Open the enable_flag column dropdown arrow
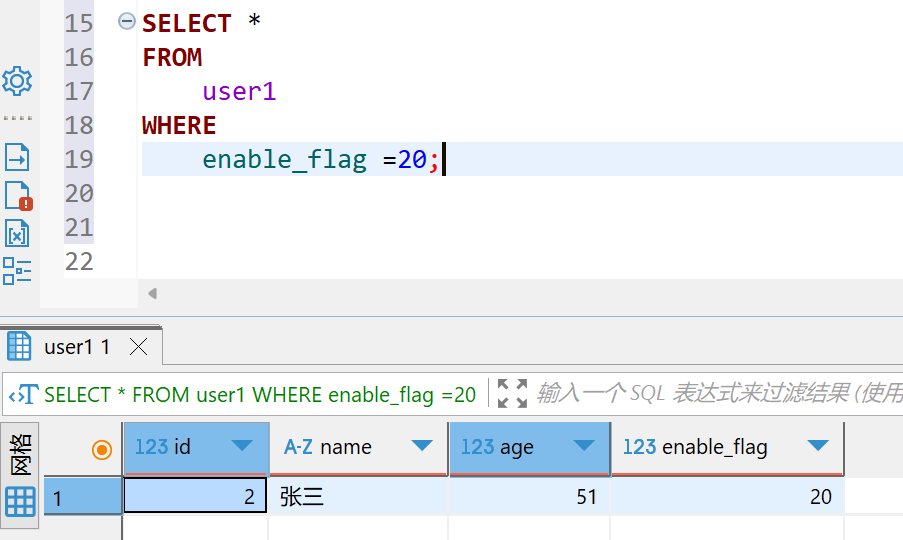The width and height of the screenshot is (903, 540). [818, 446]
